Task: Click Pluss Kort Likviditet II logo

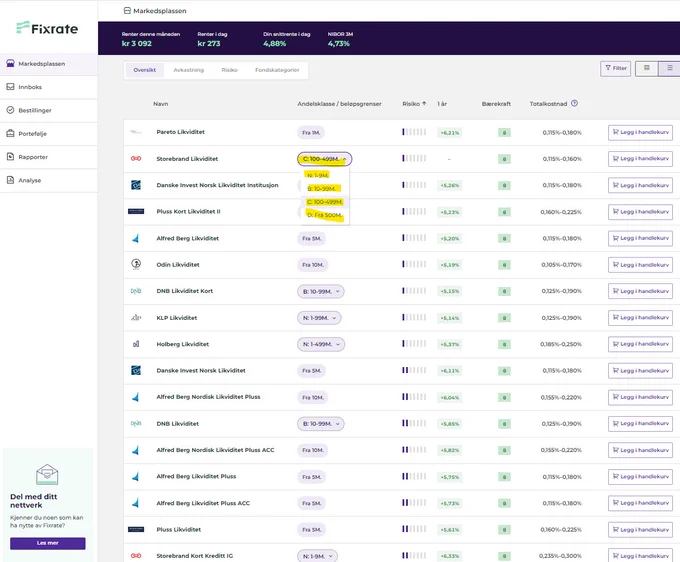Action: coord(136,212)
